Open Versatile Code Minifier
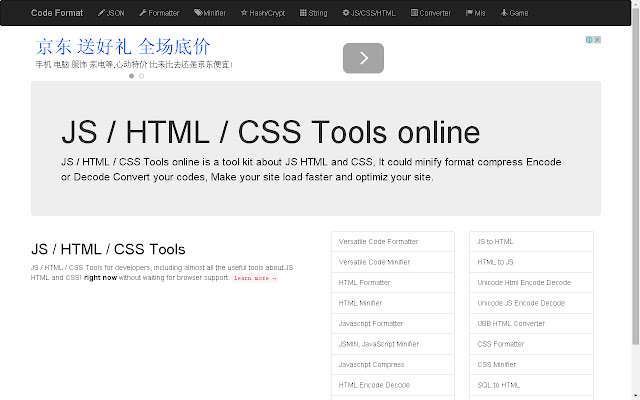640x400 pixels. click(393, 262)
